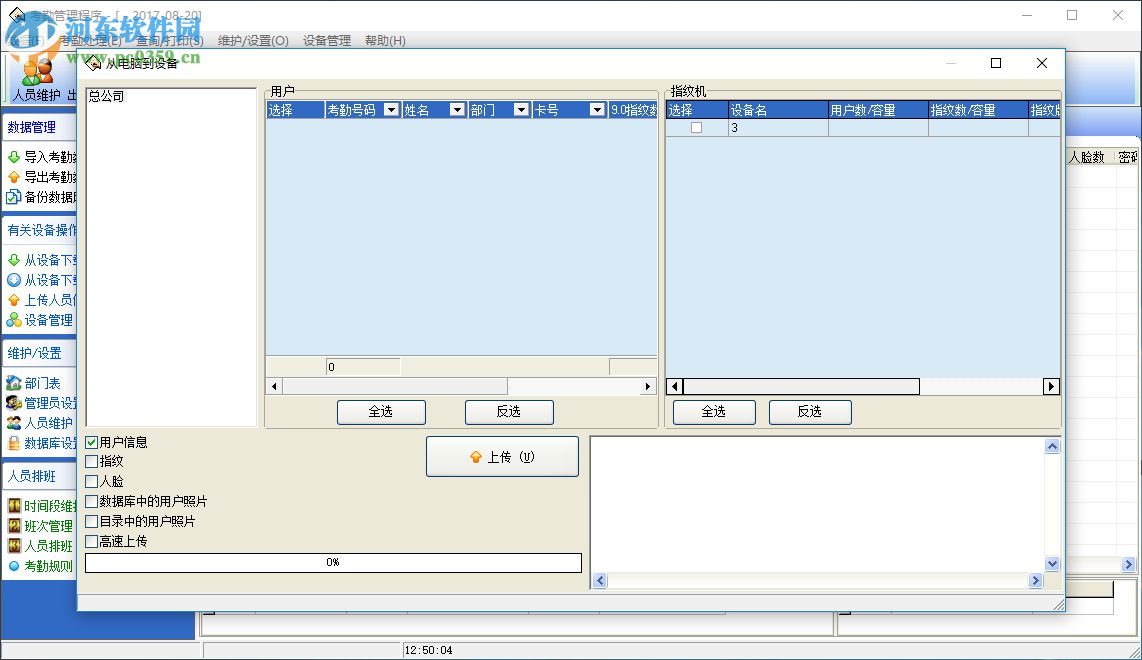Click left arrow of log pane horizontal scrollbar
Screen dimensions: 1142x660
600,581
